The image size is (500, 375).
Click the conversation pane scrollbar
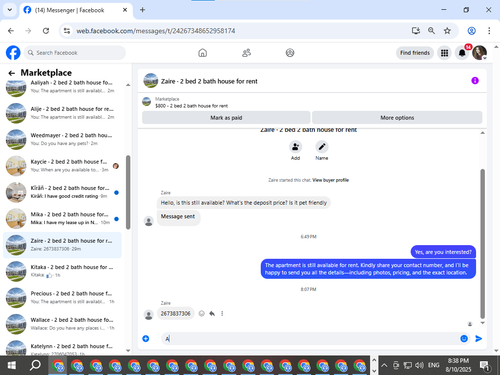click(482, 243)
